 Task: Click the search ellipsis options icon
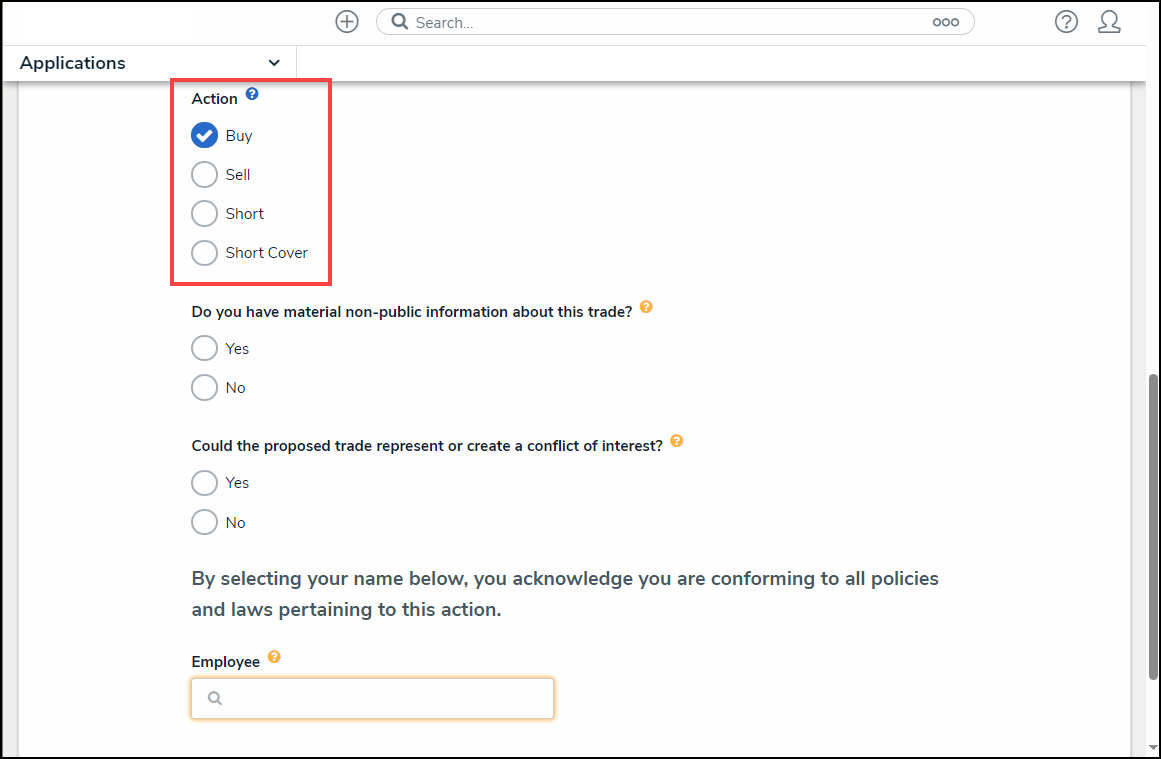click(945, 22)
